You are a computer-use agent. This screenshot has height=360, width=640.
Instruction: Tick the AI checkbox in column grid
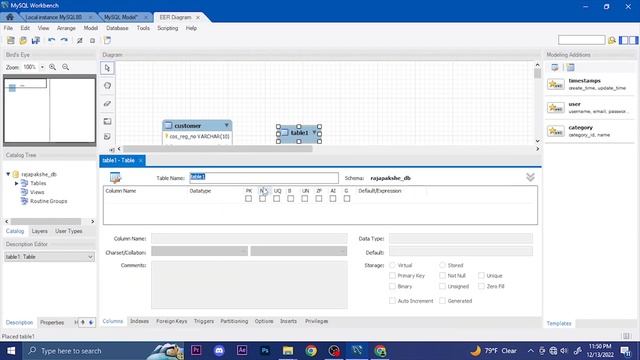(x=333, y=198)
